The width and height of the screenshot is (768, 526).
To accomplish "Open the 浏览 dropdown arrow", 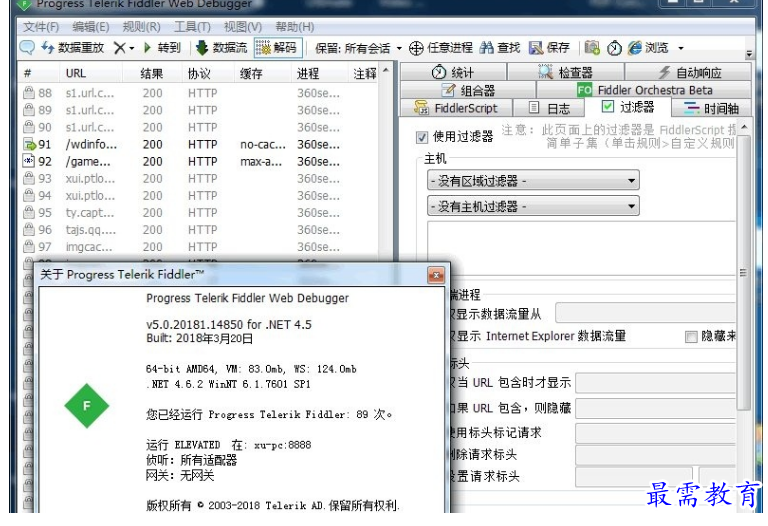I will click(681, 48).
